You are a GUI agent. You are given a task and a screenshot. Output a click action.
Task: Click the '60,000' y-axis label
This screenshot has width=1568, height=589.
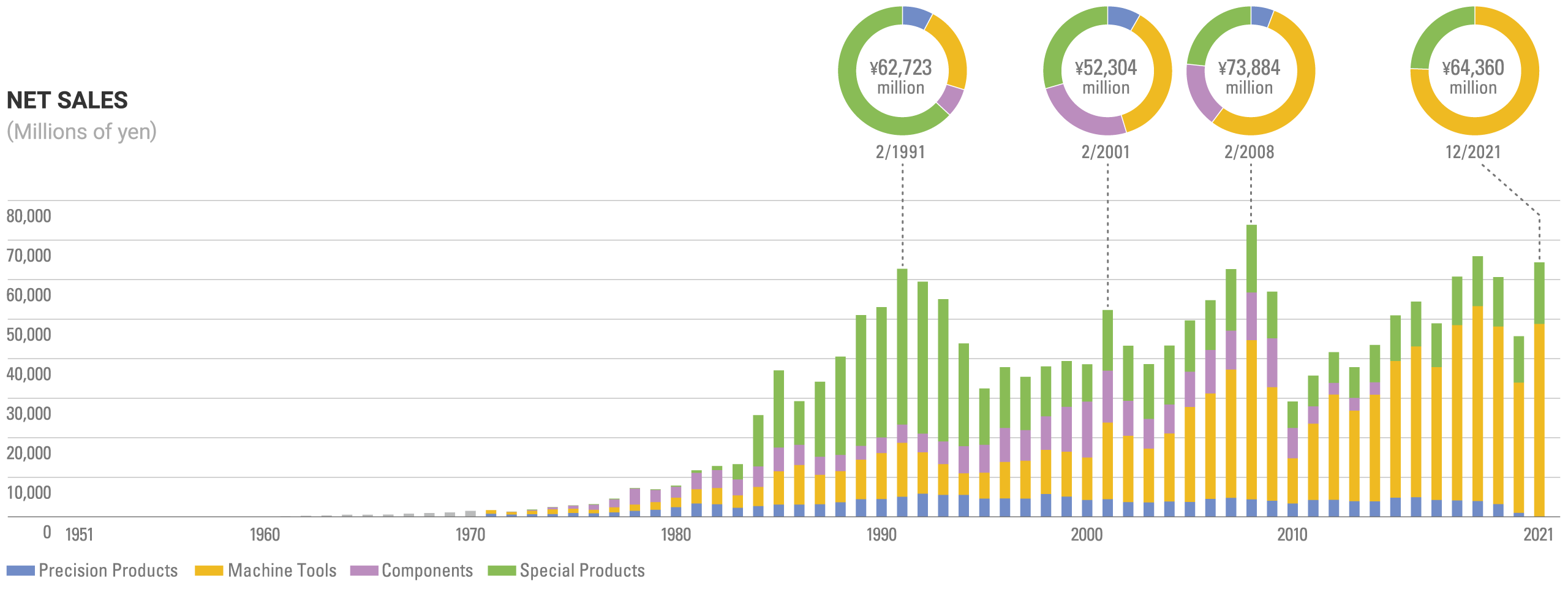pos(29,295)
